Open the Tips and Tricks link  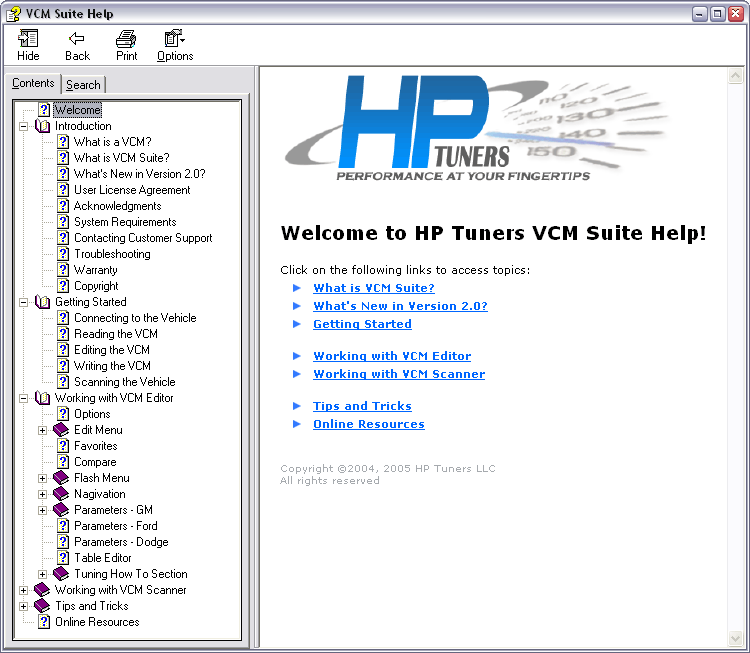coord(362,406)
